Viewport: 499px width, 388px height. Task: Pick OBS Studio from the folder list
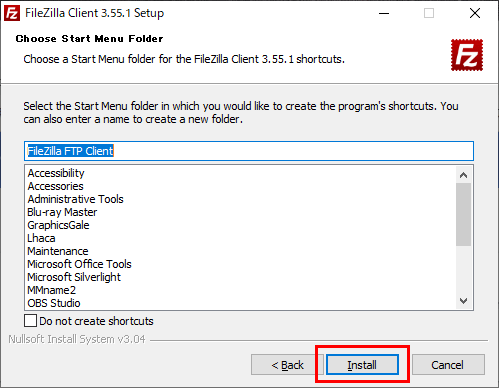point(54,303)
